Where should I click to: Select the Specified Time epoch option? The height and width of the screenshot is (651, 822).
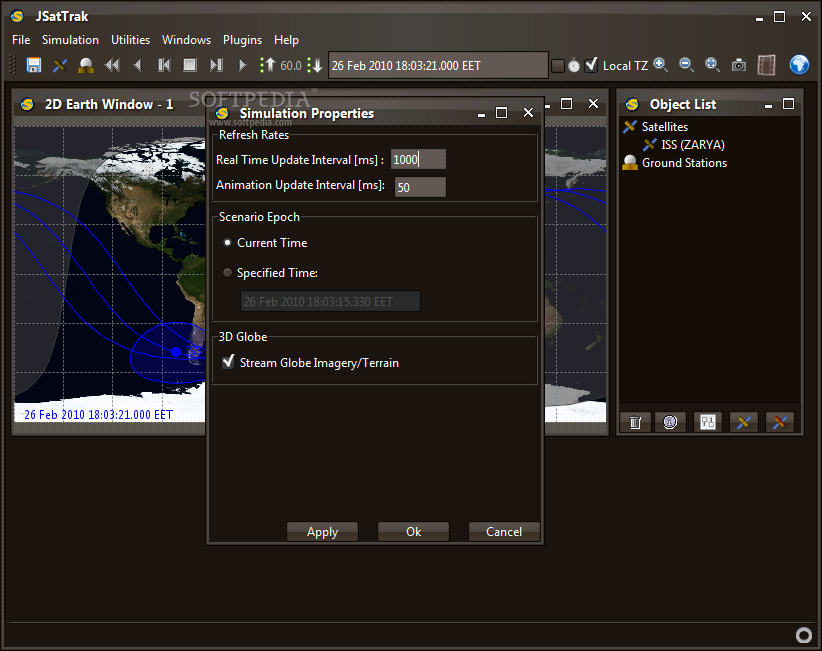(x=271, y=273)
